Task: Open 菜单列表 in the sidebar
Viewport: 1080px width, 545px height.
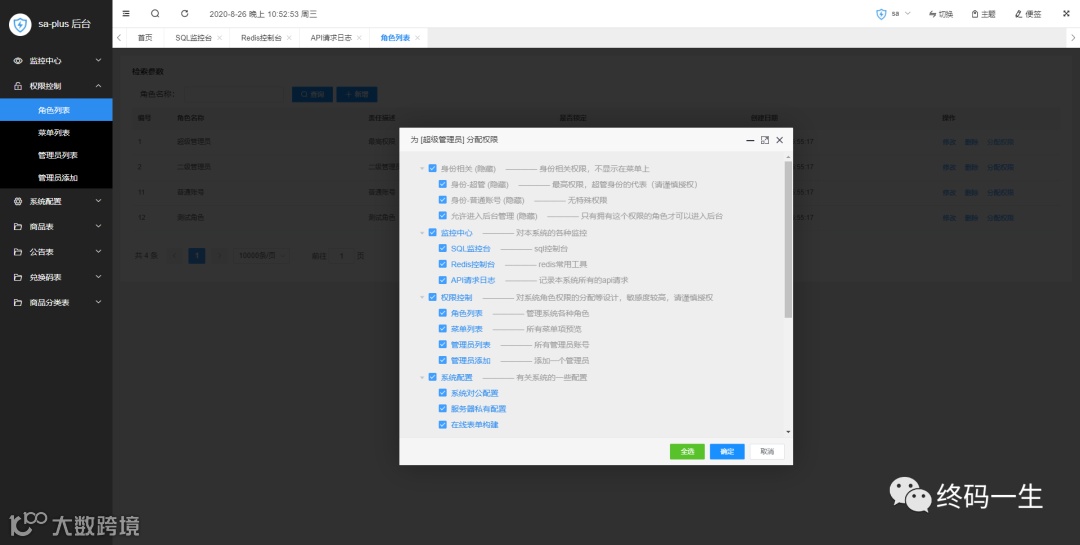Action: click(56, 132)
